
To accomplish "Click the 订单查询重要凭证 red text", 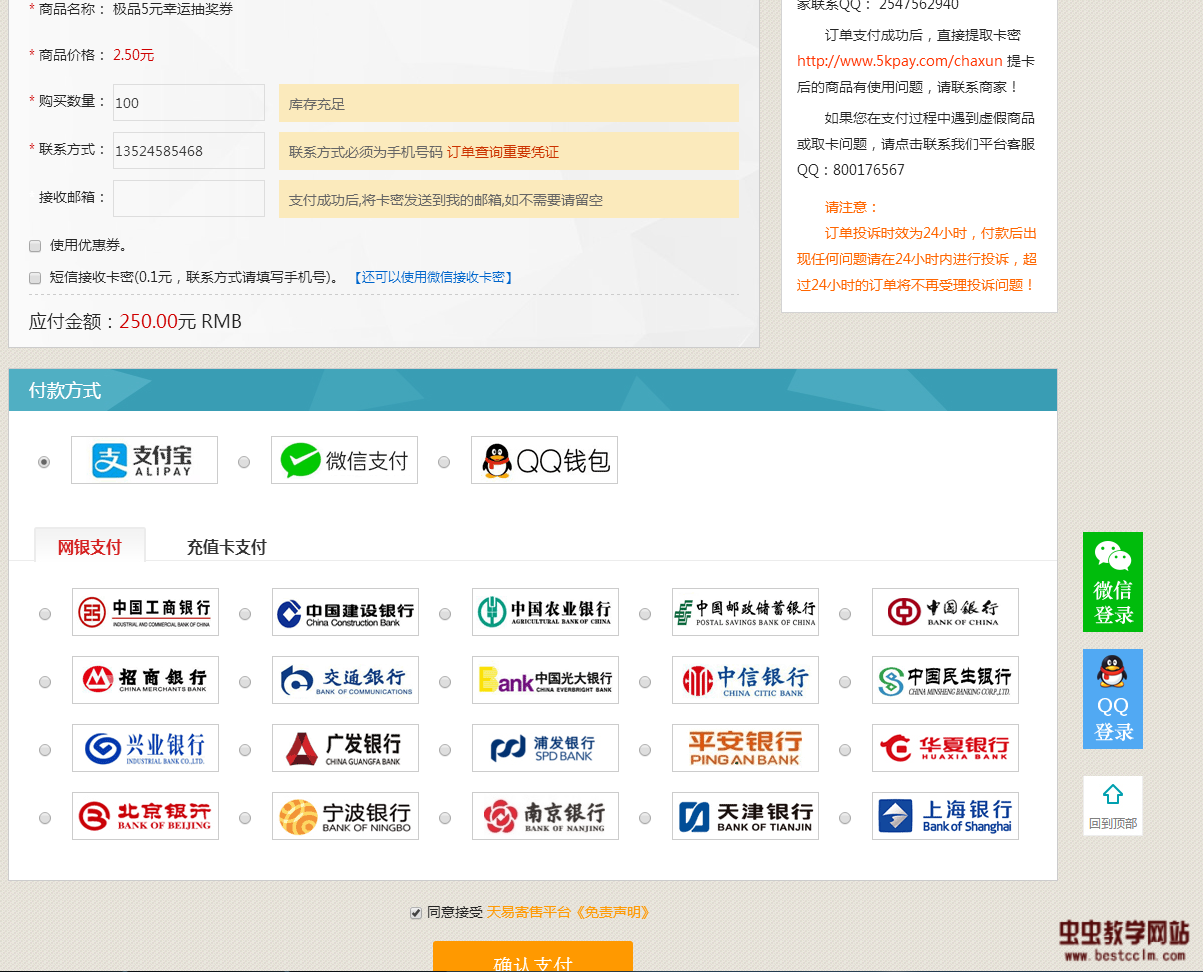I will (503, 152).
